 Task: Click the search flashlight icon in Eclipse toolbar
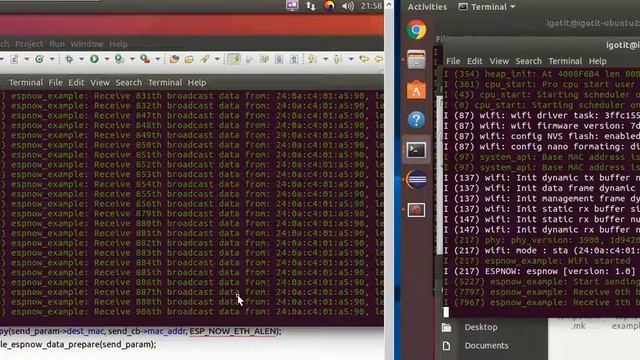pyautogui.click(x=204, y=60)
